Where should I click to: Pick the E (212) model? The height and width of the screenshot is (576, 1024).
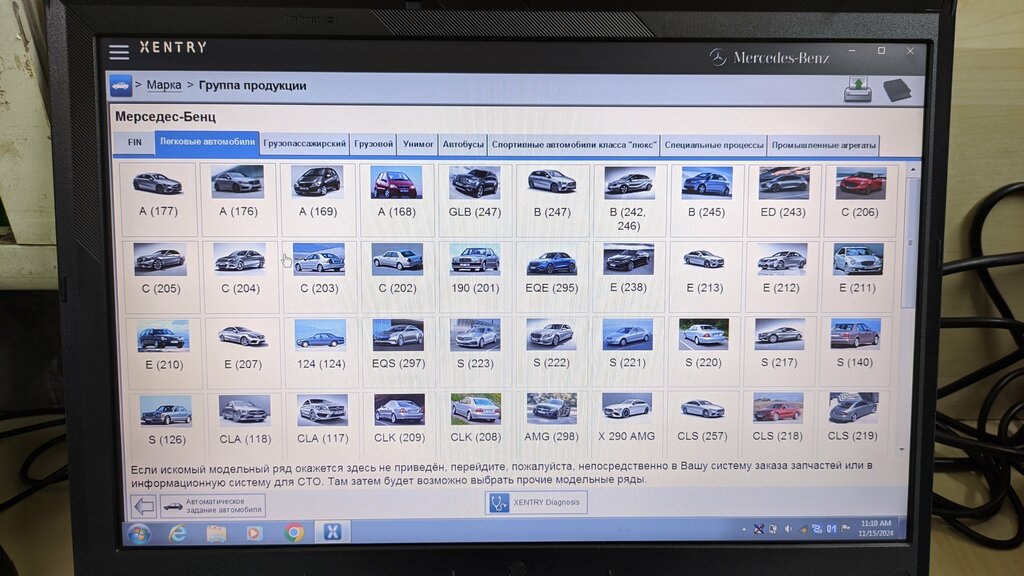pos(781,276)
